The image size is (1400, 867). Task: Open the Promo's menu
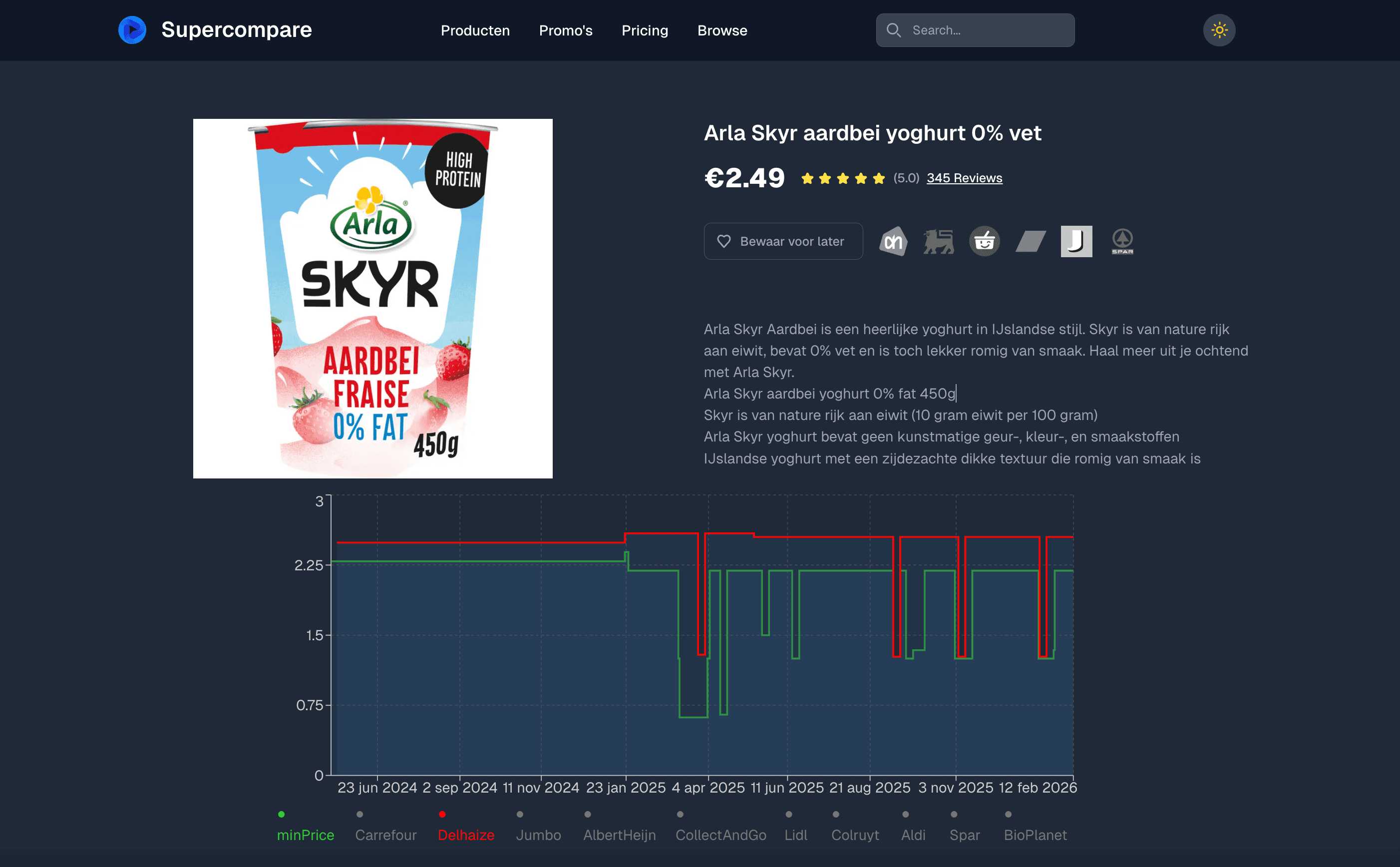566,30
